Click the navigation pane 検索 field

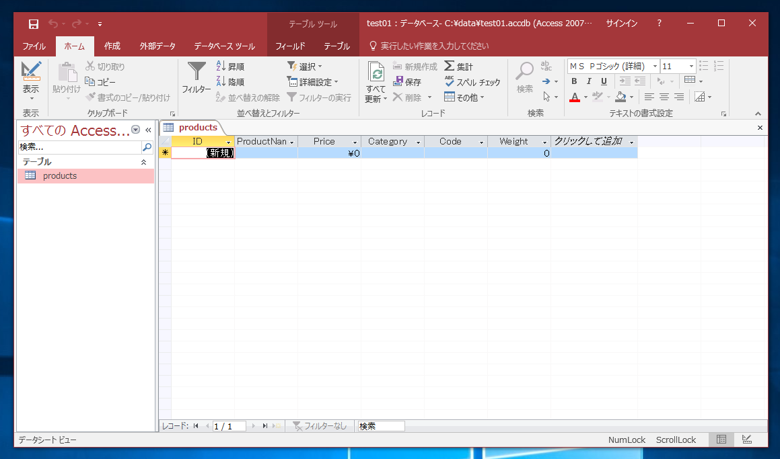pyautogui.click(x=80, y=147)
